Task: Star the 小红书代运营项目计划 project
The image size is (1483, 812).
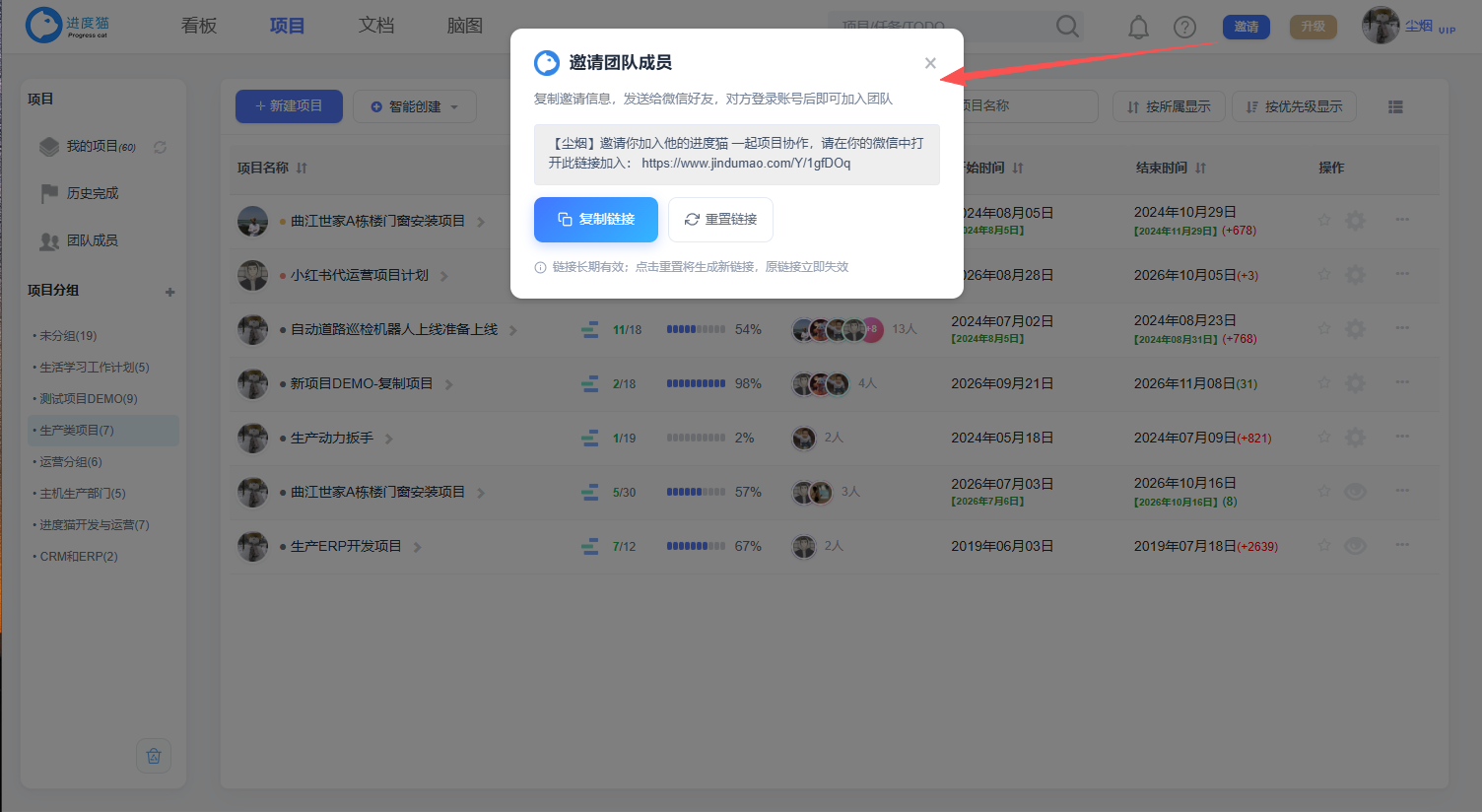Action: 1324,274
